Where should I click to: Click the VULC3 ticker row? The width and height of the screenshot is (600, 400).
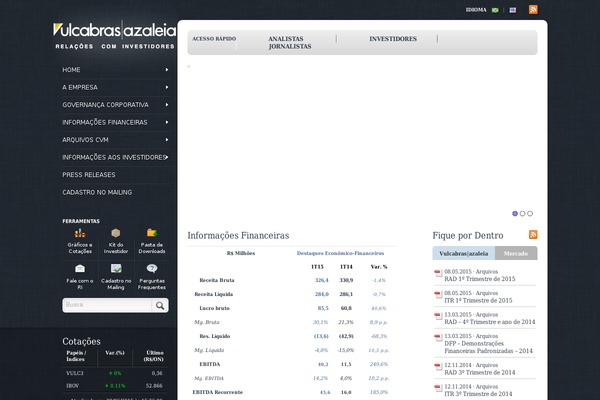pos(114,373)
